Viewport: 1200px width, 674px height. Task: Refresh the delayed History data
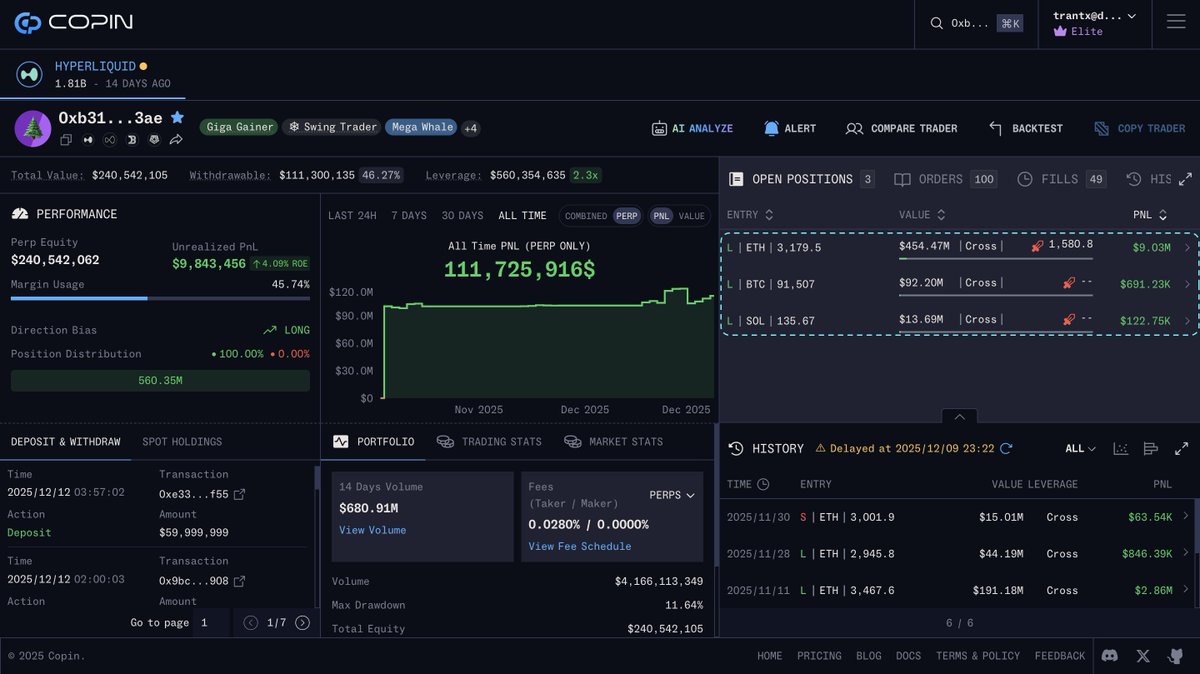1006,449
